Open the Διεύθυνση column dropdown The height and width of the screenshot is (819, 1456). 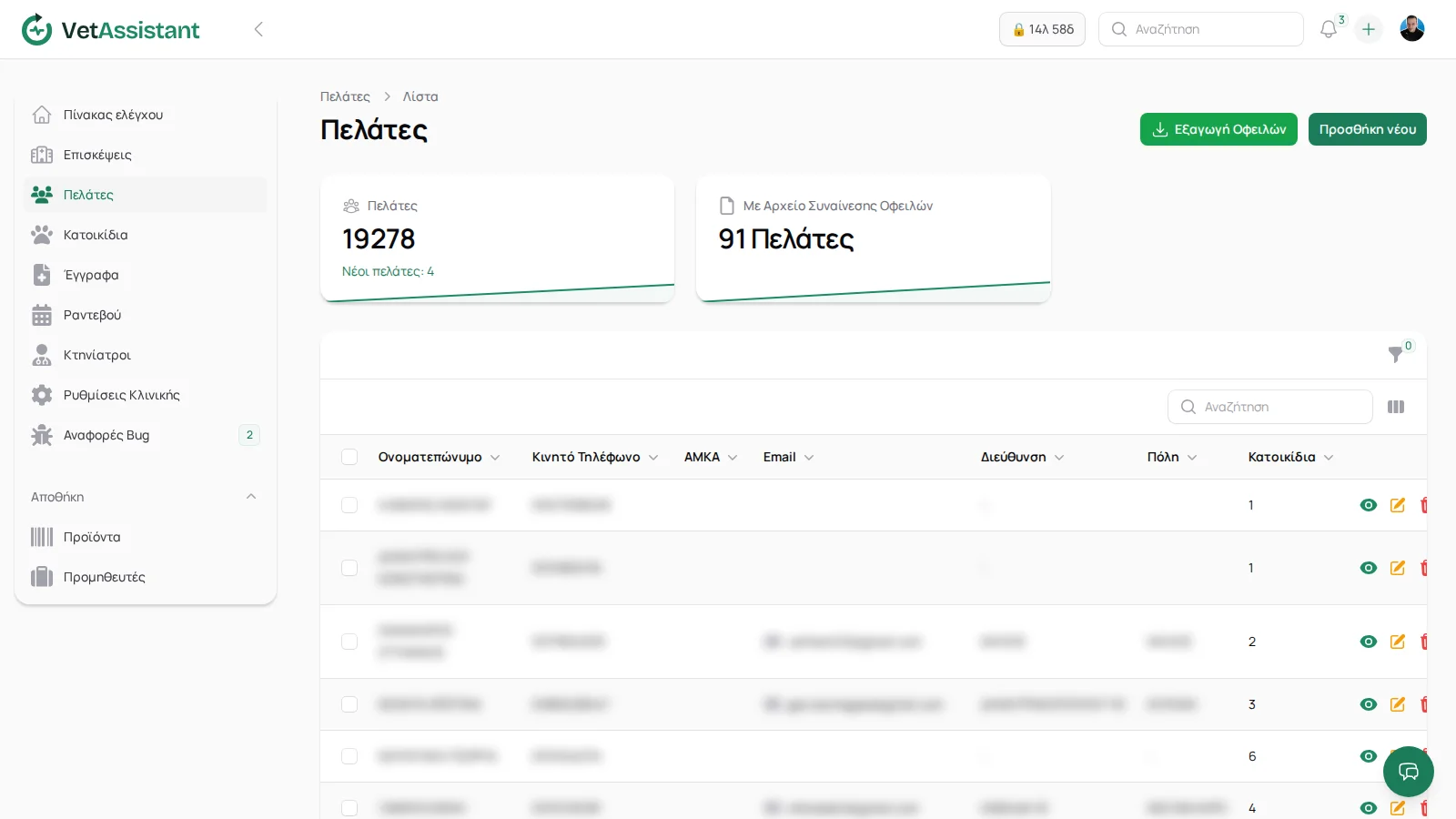click(1059, 458)
